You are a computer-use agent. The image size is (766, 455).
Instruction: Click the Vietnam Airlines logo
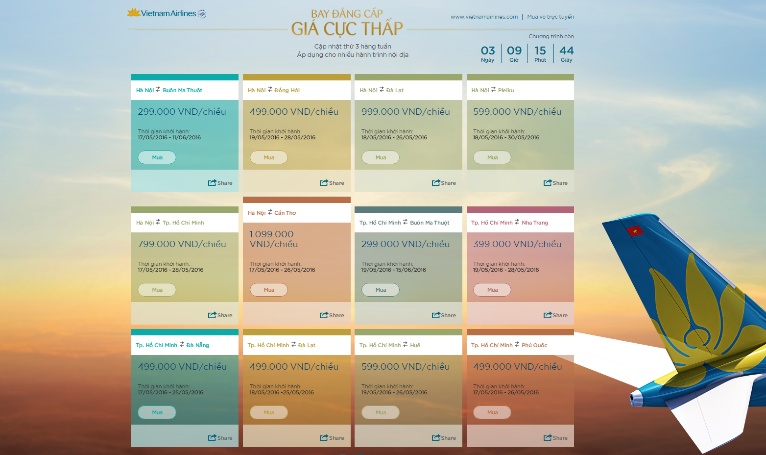(x=167, y=13)
